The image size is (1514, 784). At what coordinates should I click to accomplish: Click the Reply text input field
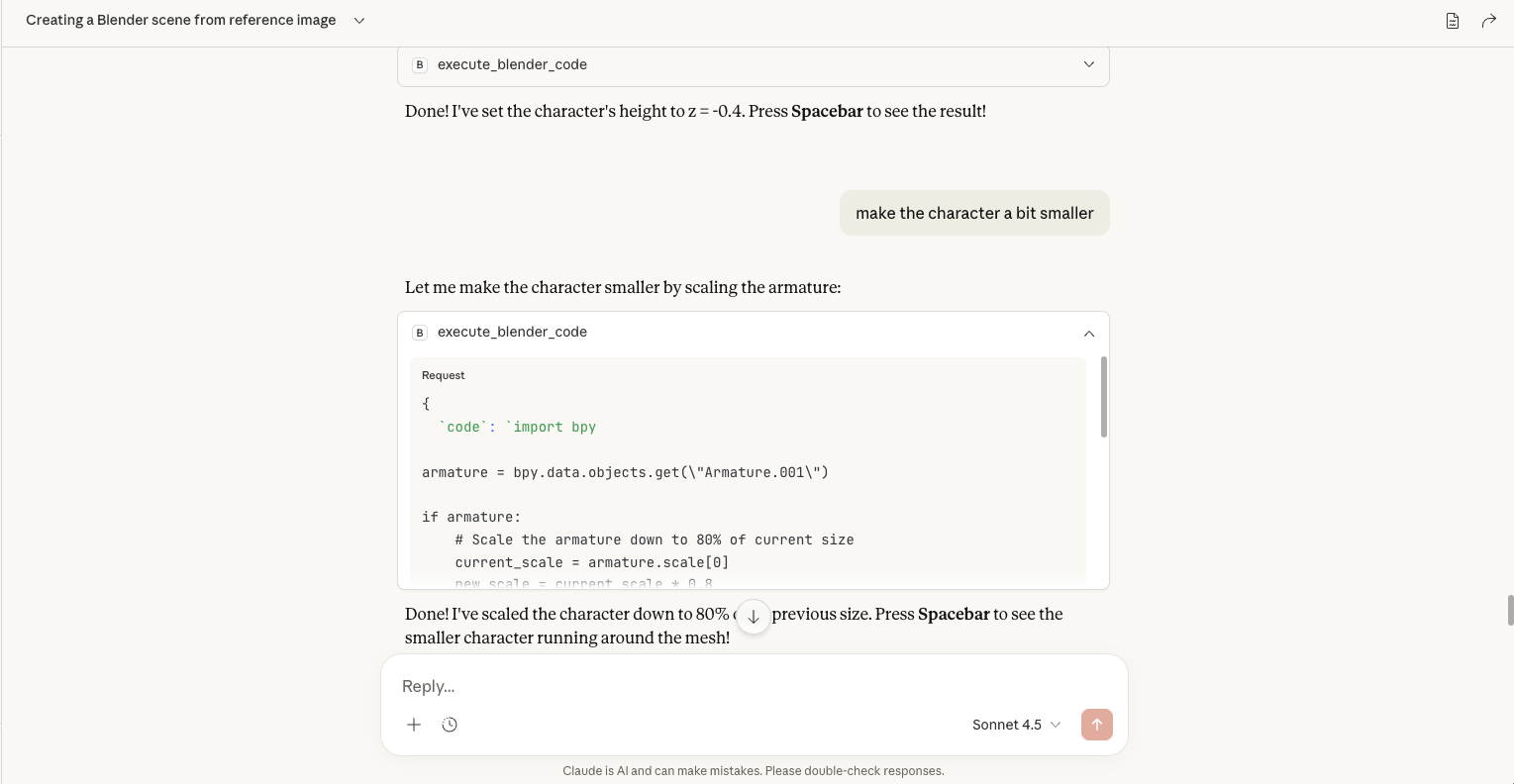pyautogui.click(x=753, y=686)
